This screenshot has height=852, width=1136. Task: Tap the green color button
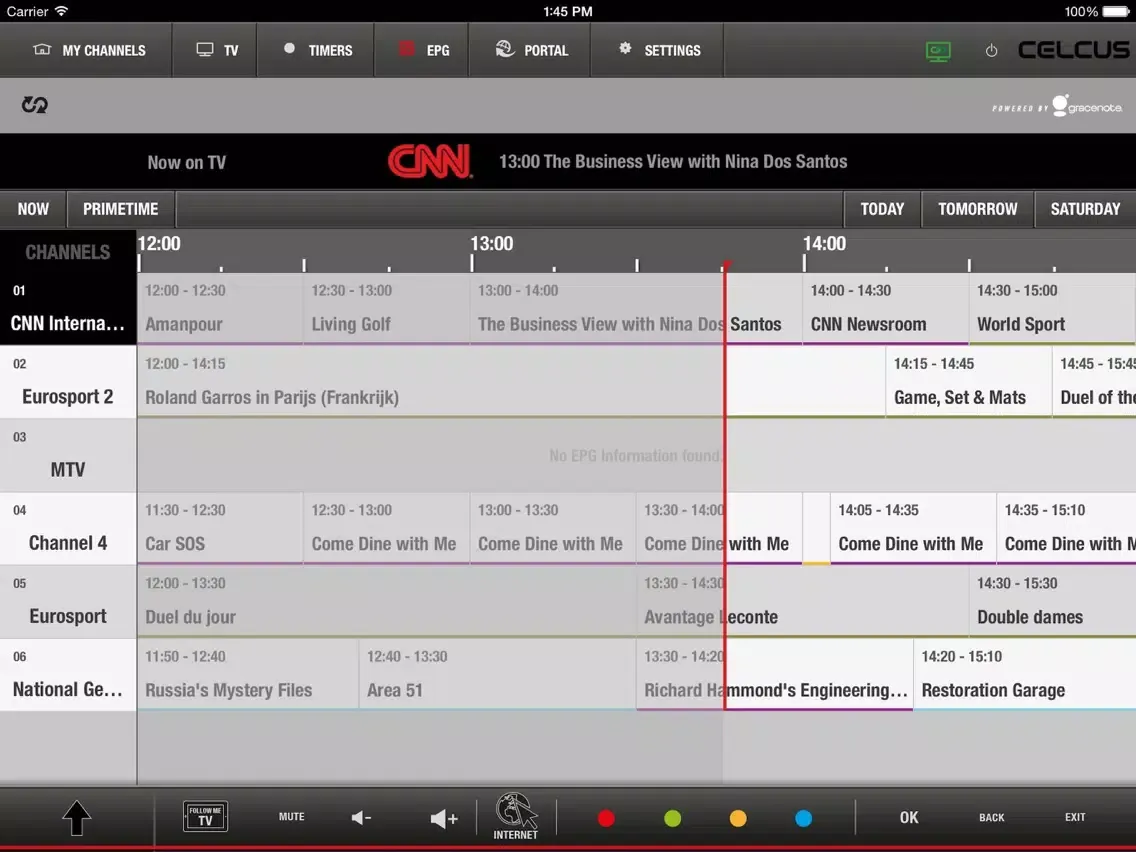[x=672, y=818]
